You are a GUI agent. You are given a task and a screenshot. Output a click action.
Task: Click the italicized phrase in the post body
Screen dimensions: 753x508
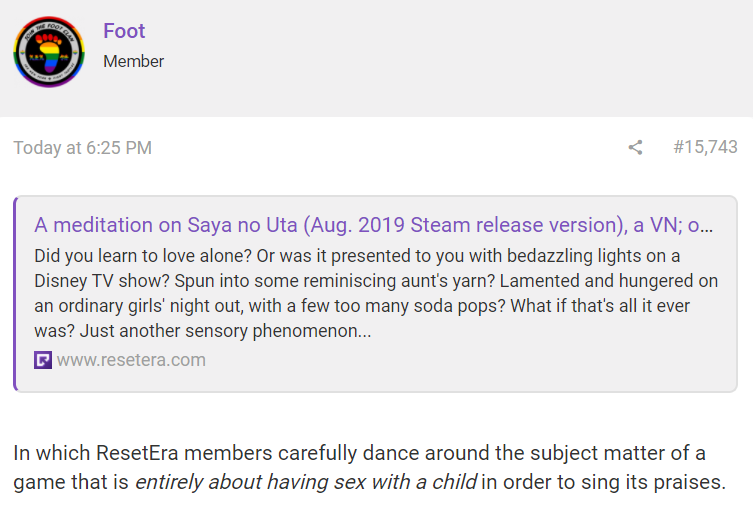pyautogui.click(x=306, y=482)
